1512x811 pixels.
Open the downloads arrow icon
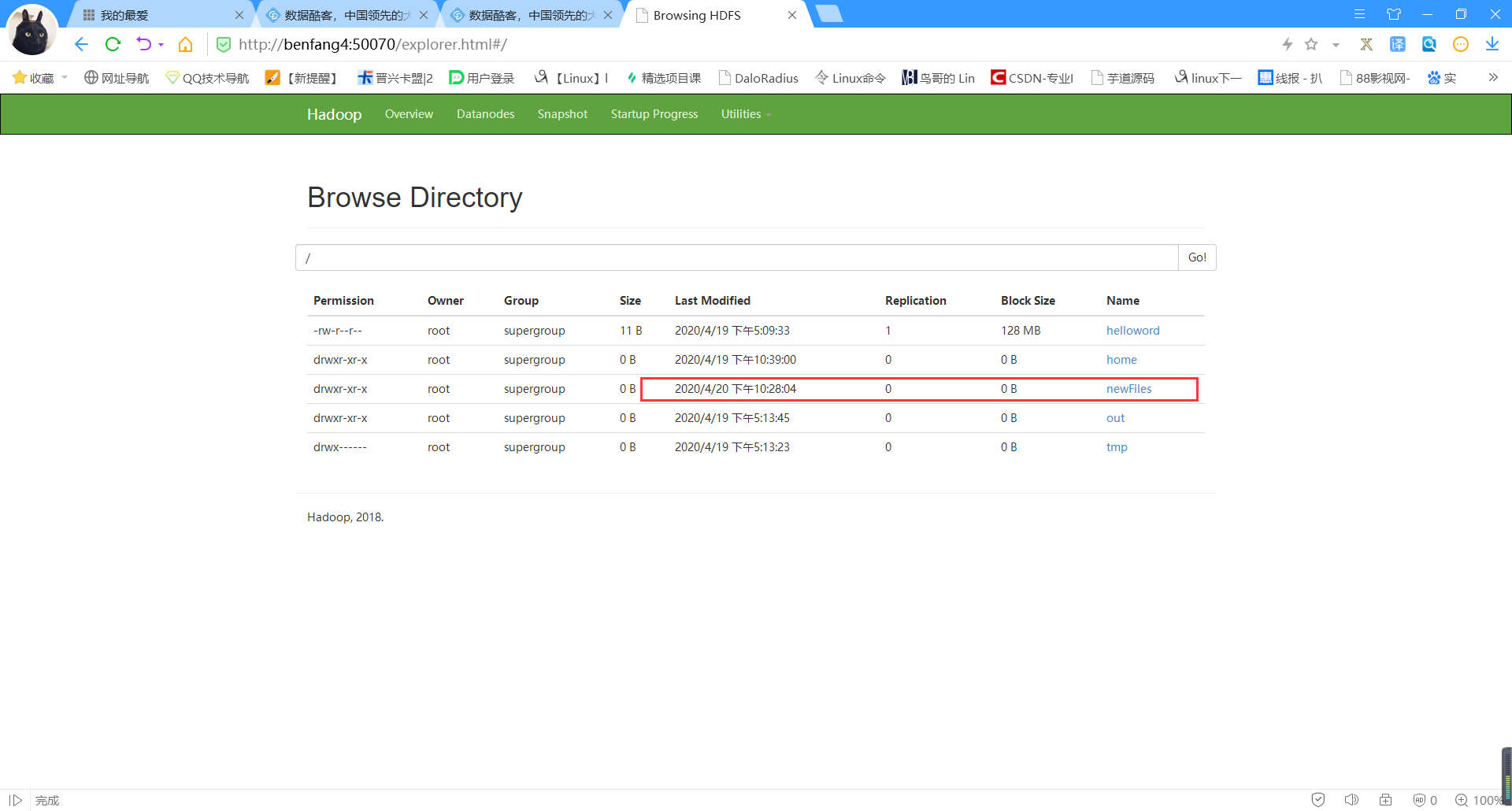coord(1492,44)
